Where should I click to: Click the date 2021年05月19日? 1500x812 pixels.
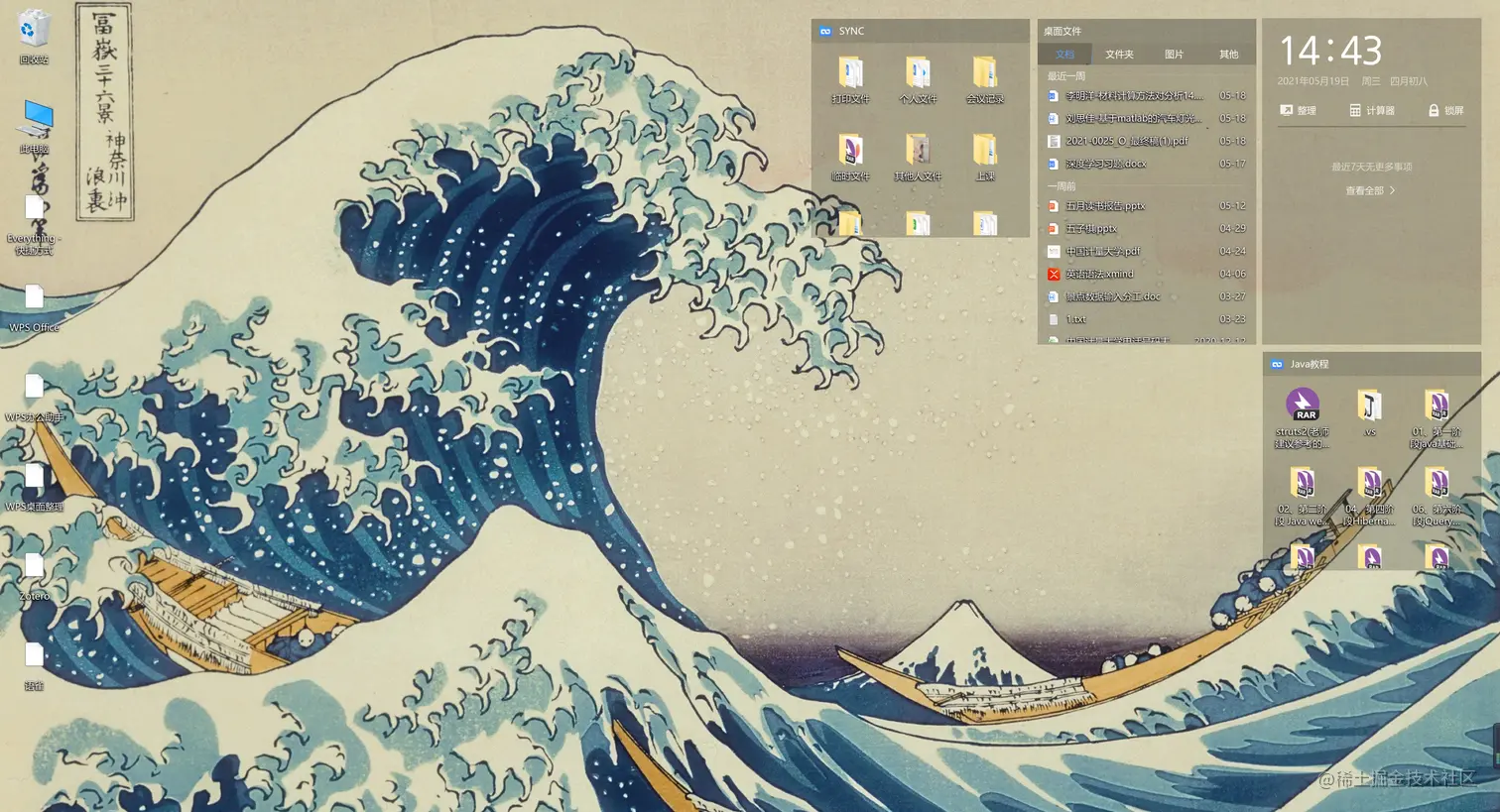1313,81
